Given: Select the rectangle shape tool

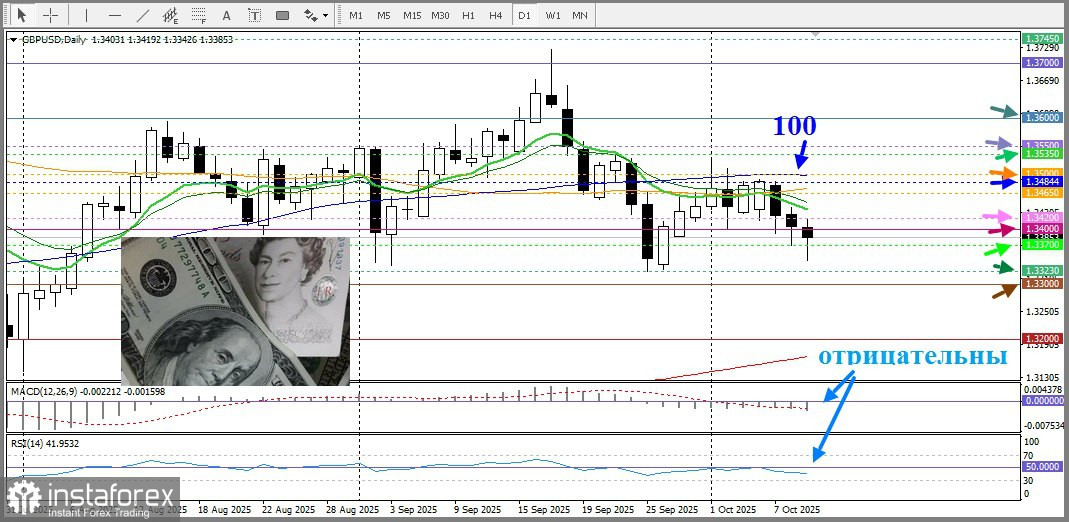Looking at the screenshot, I should (x=282, y=14).
